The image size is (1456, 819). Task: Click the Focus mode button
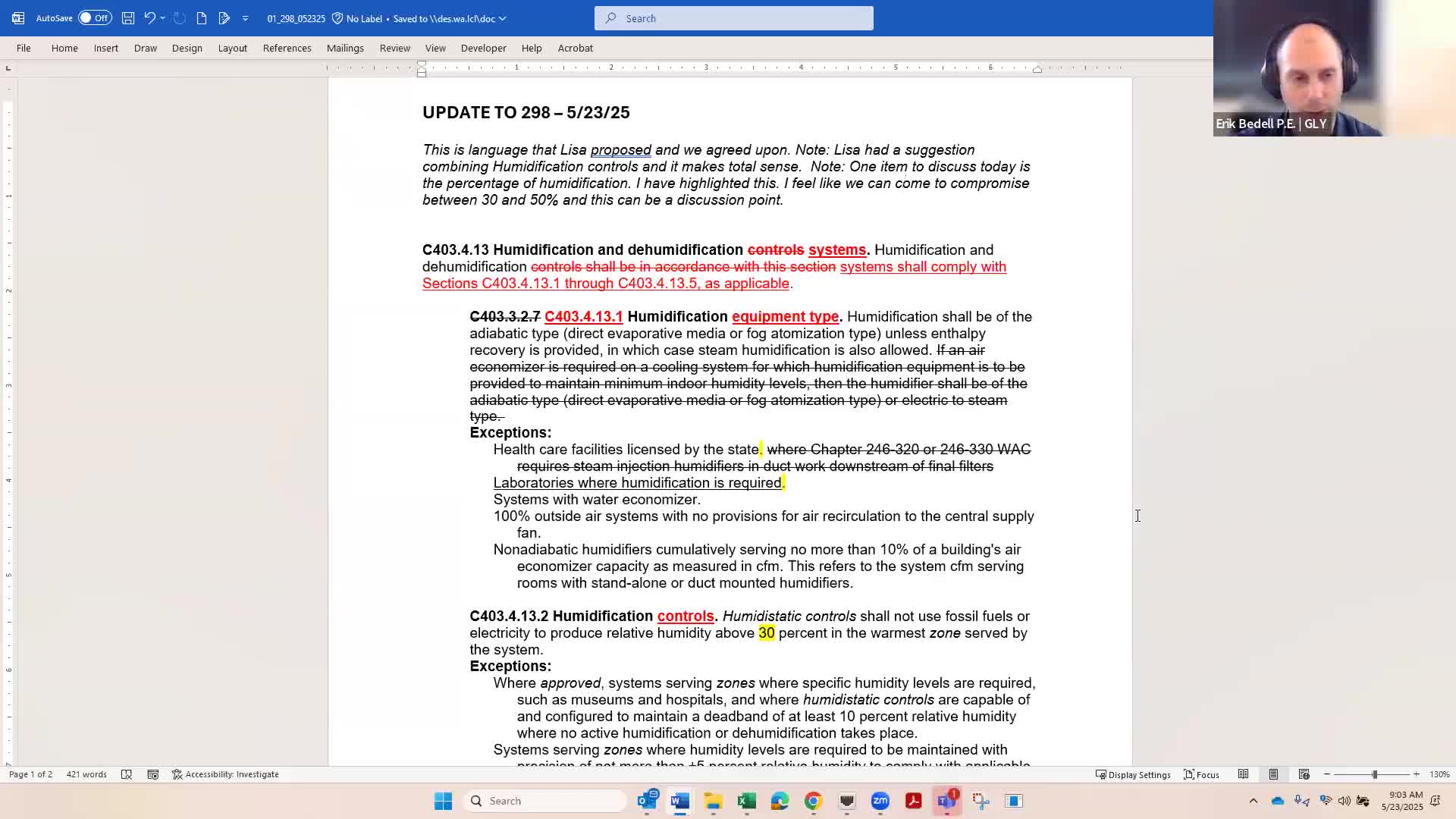(1202, 774)
